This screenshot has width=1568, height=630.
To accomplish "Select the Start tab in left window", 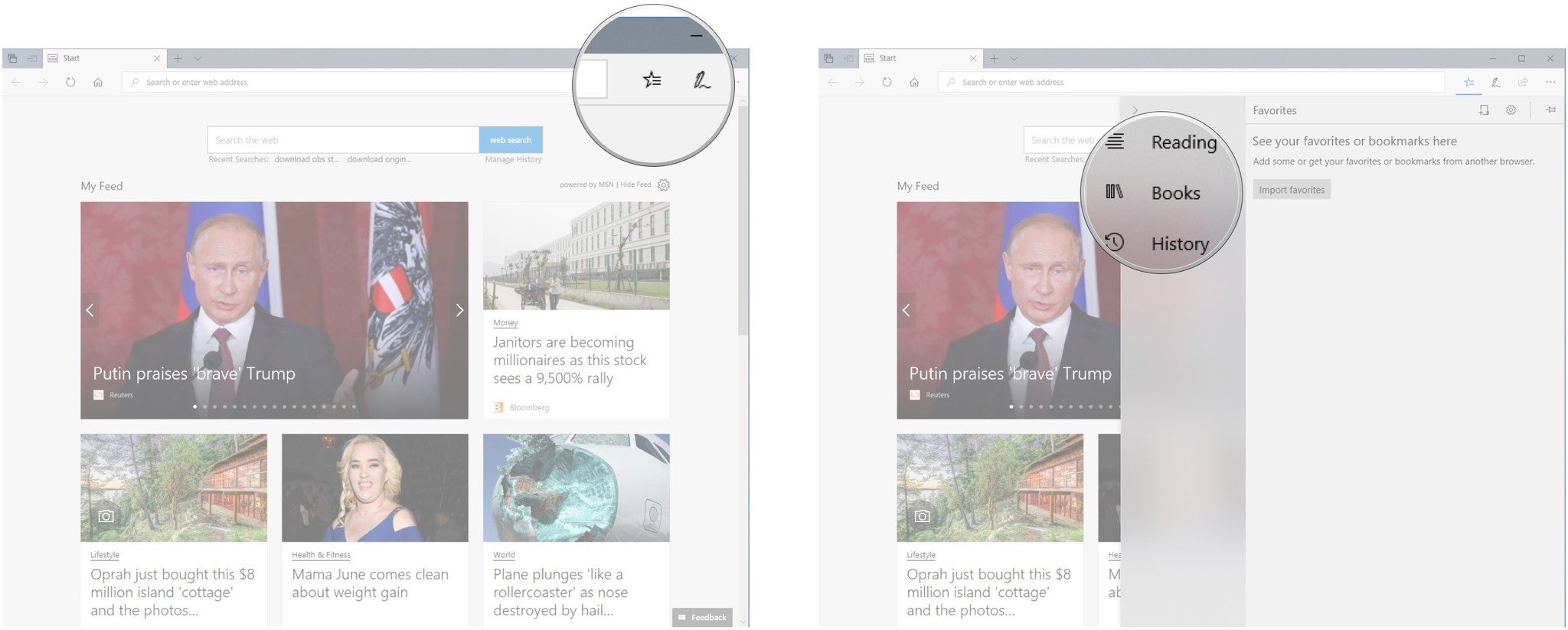I will (x=103, y=58).
